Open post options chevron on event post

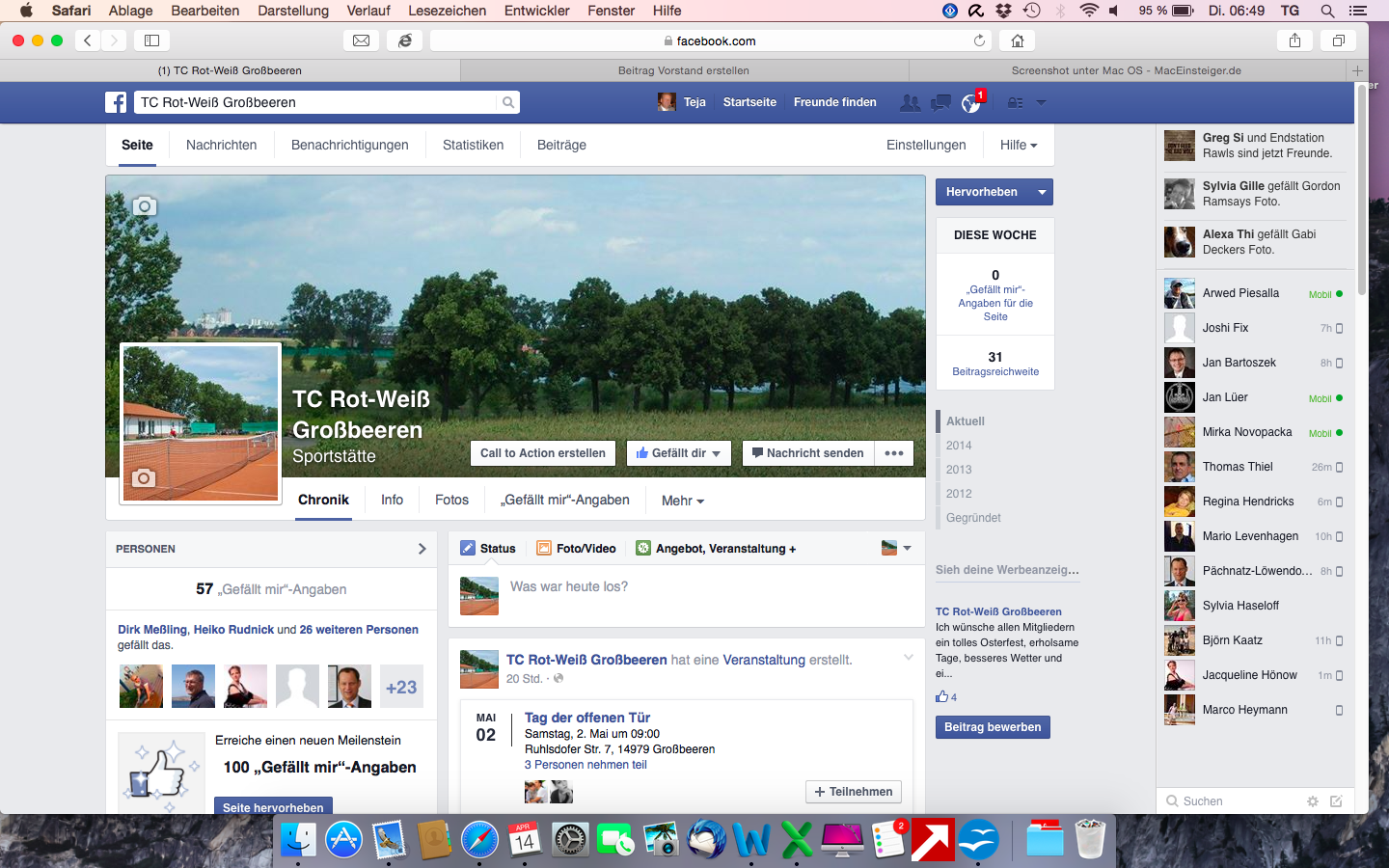(908, 658)
